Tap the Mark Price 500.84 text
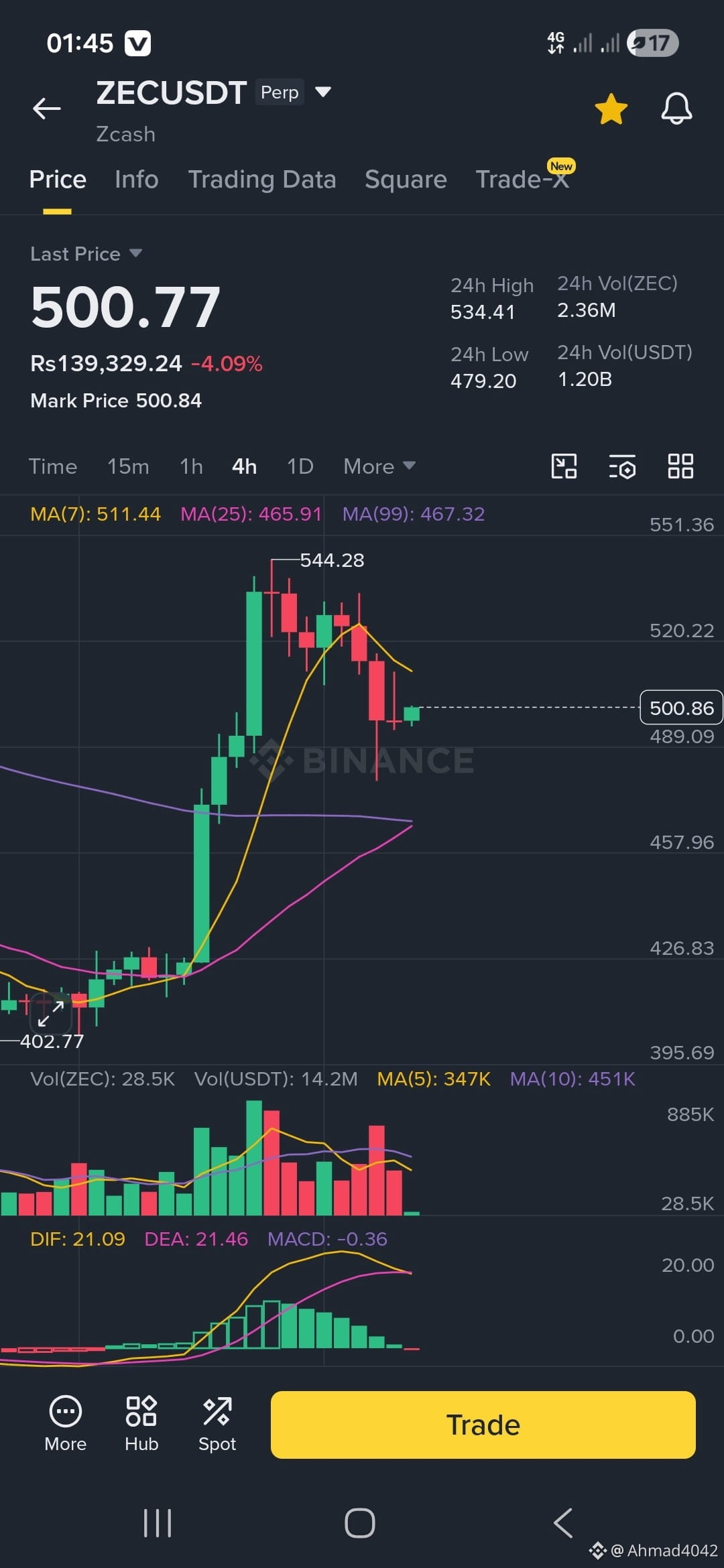724x1568 pixels. (116, 401)
